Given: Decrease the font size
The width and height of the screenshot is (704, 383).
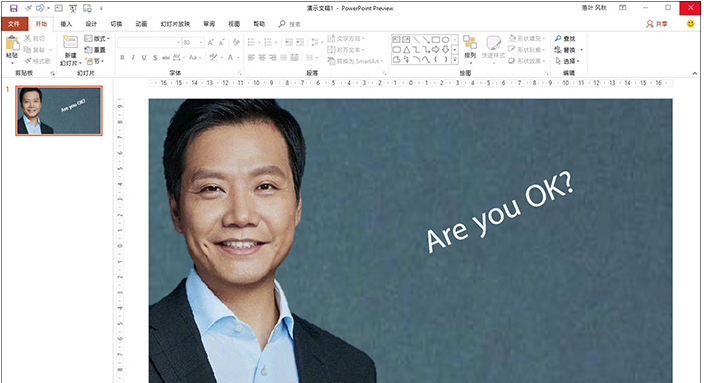Looking at the screenshot, I should point(221,43).
